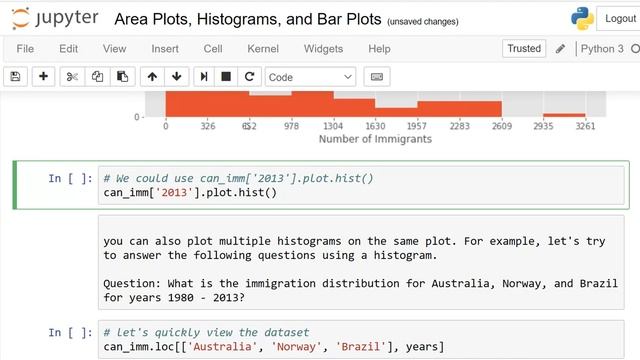Open the Cell menu
This screenshot has height=360, width=640.
point(213,49)
